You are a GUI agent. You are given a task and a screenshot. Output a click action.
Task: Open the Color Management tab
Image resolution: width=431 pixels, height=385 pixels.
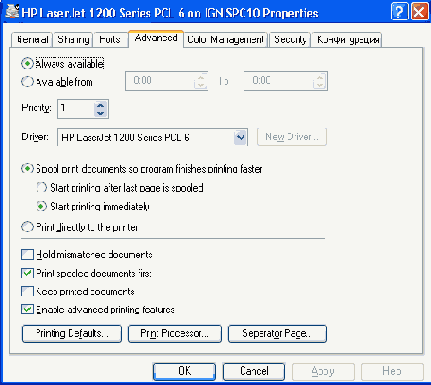coord(225,40)
